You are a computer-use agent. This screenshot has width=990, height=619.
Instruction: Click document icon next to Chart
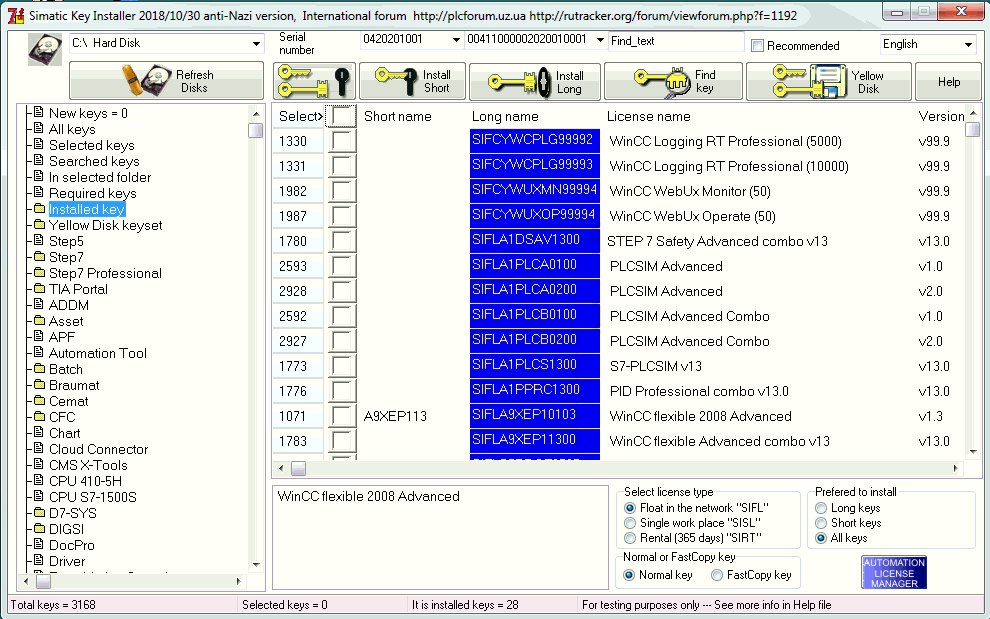tap(39, 432)
